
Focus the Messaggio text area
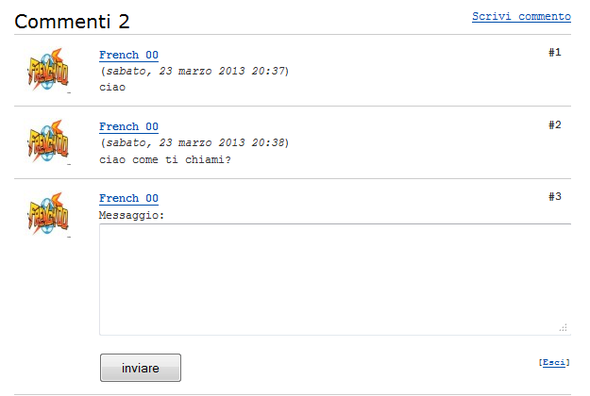(x=335, y=279)
